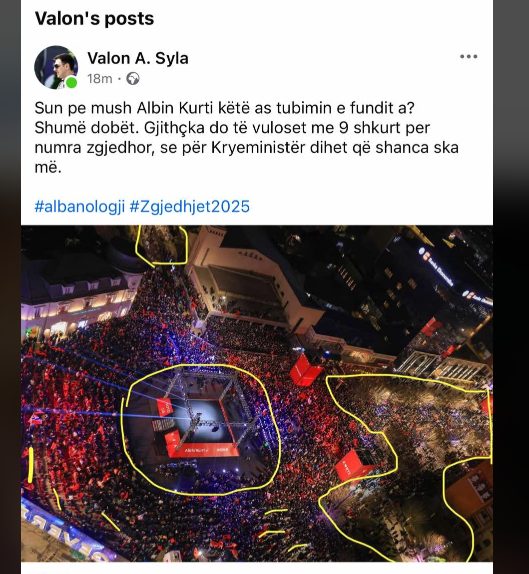Image resolution: width=529 pixels, height=574 pixels.
Task: Click the red cube banner above the stage
Action: coord(305,370)
